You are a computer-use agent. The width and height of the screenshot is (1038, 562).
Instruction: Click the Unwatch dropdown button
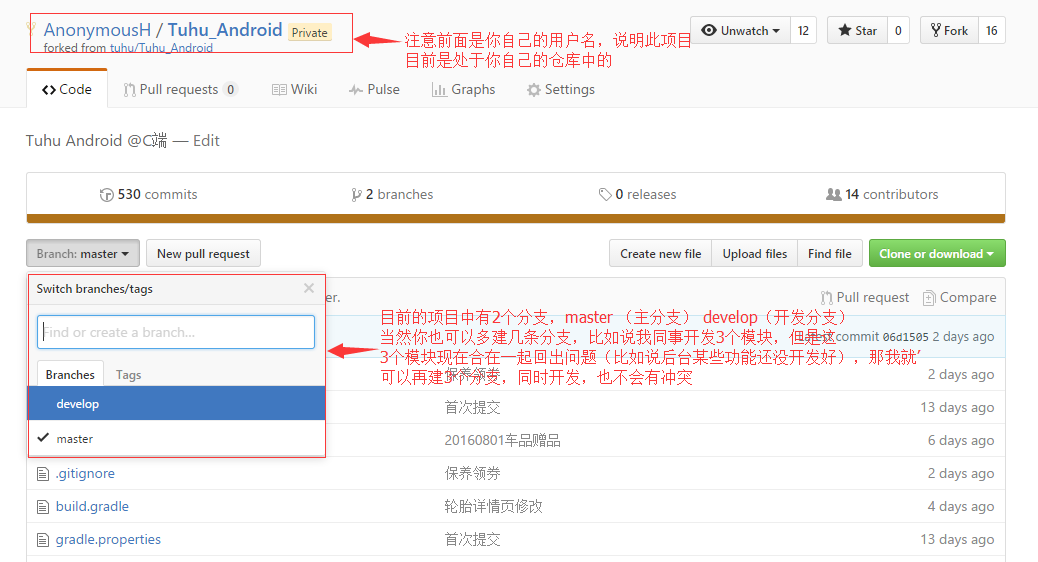(741, 30)
